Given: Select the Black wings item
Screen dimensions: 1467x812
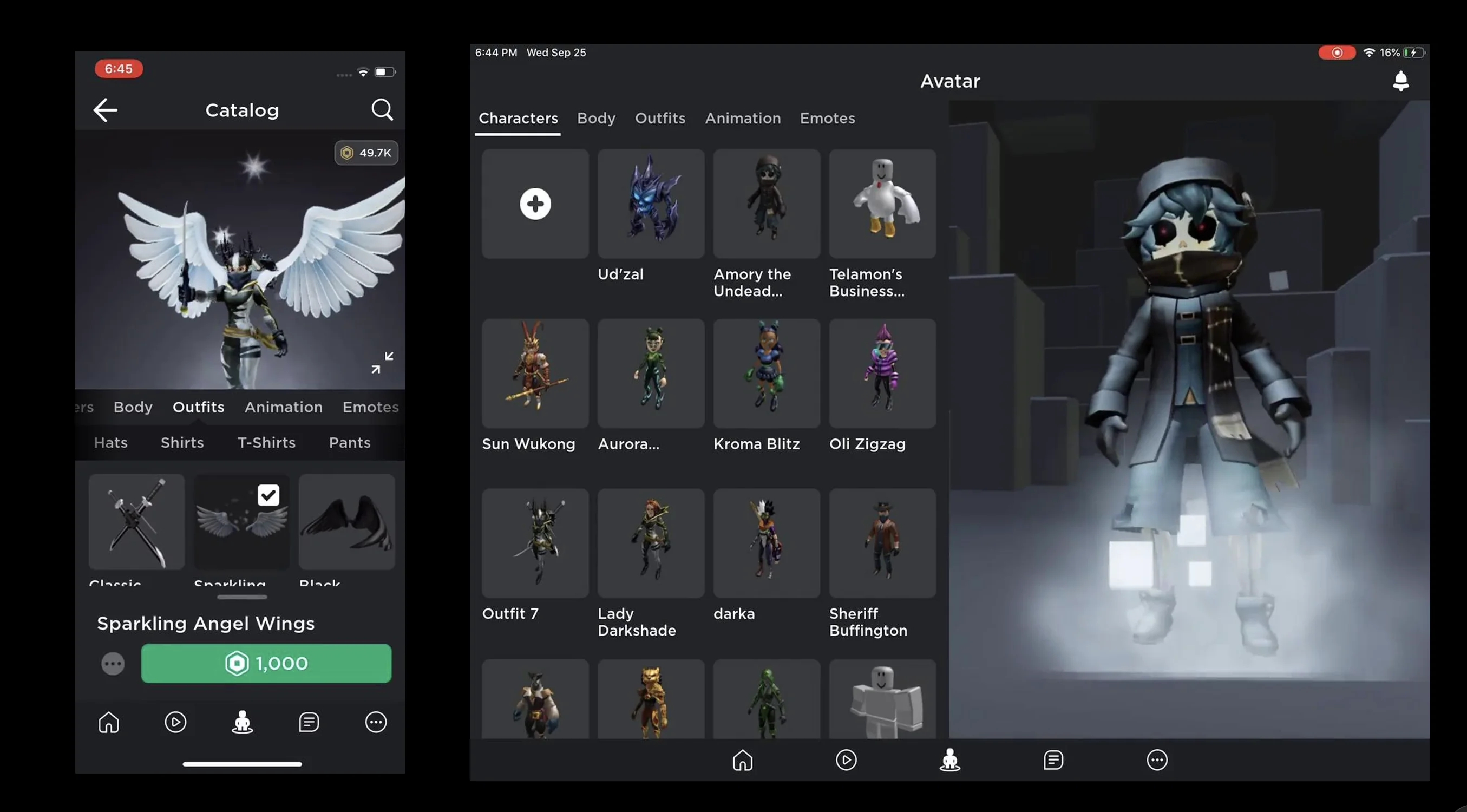Looking at the screenshot, I should coord(347,522).
